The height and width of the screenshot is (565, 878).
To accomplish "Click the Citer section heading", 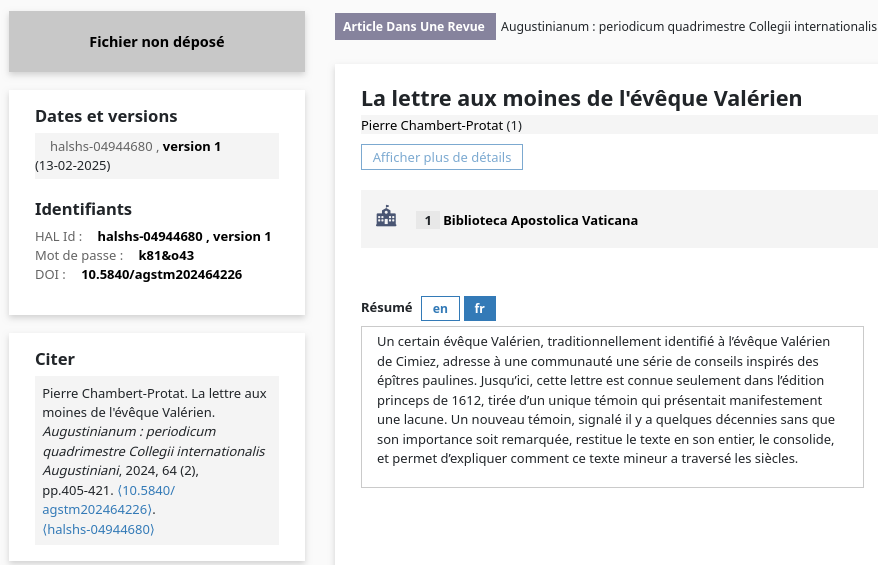I will click(x=55, y=359).
